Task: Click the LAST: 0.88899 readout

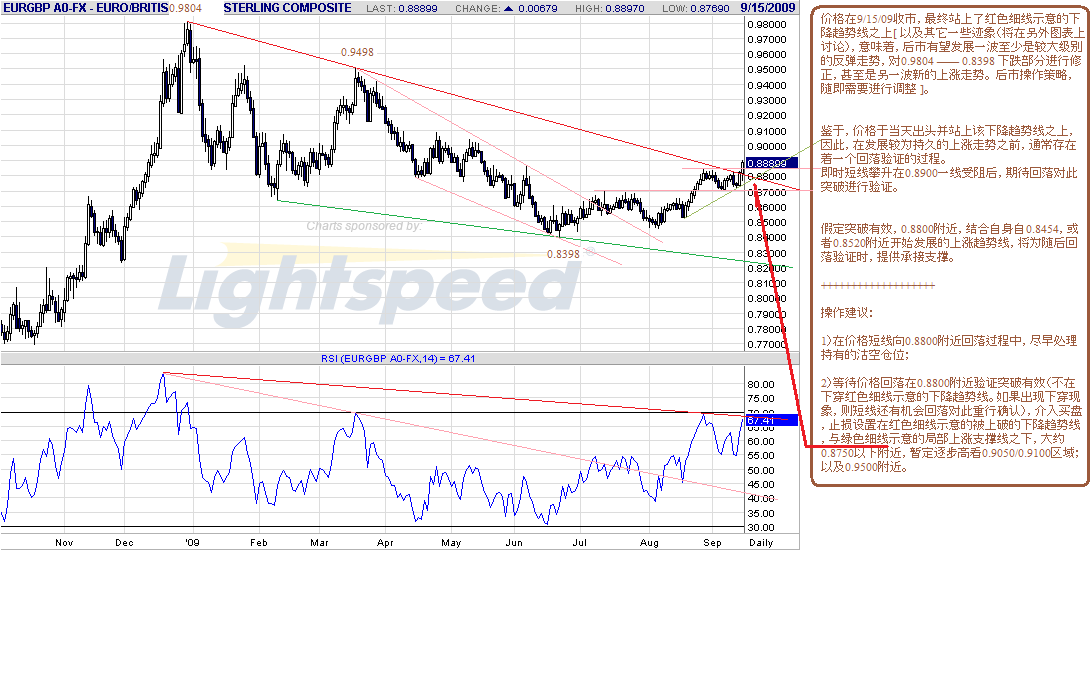Action: (x=402, y=9)
